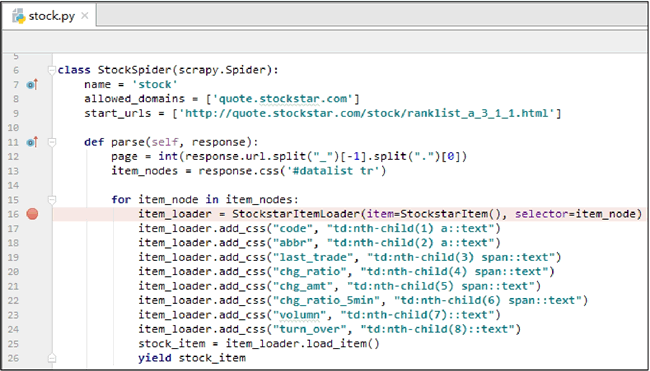Close the stock.py editor tab
Viewport: 650px width, 371px height.
(x=85, y=16)
